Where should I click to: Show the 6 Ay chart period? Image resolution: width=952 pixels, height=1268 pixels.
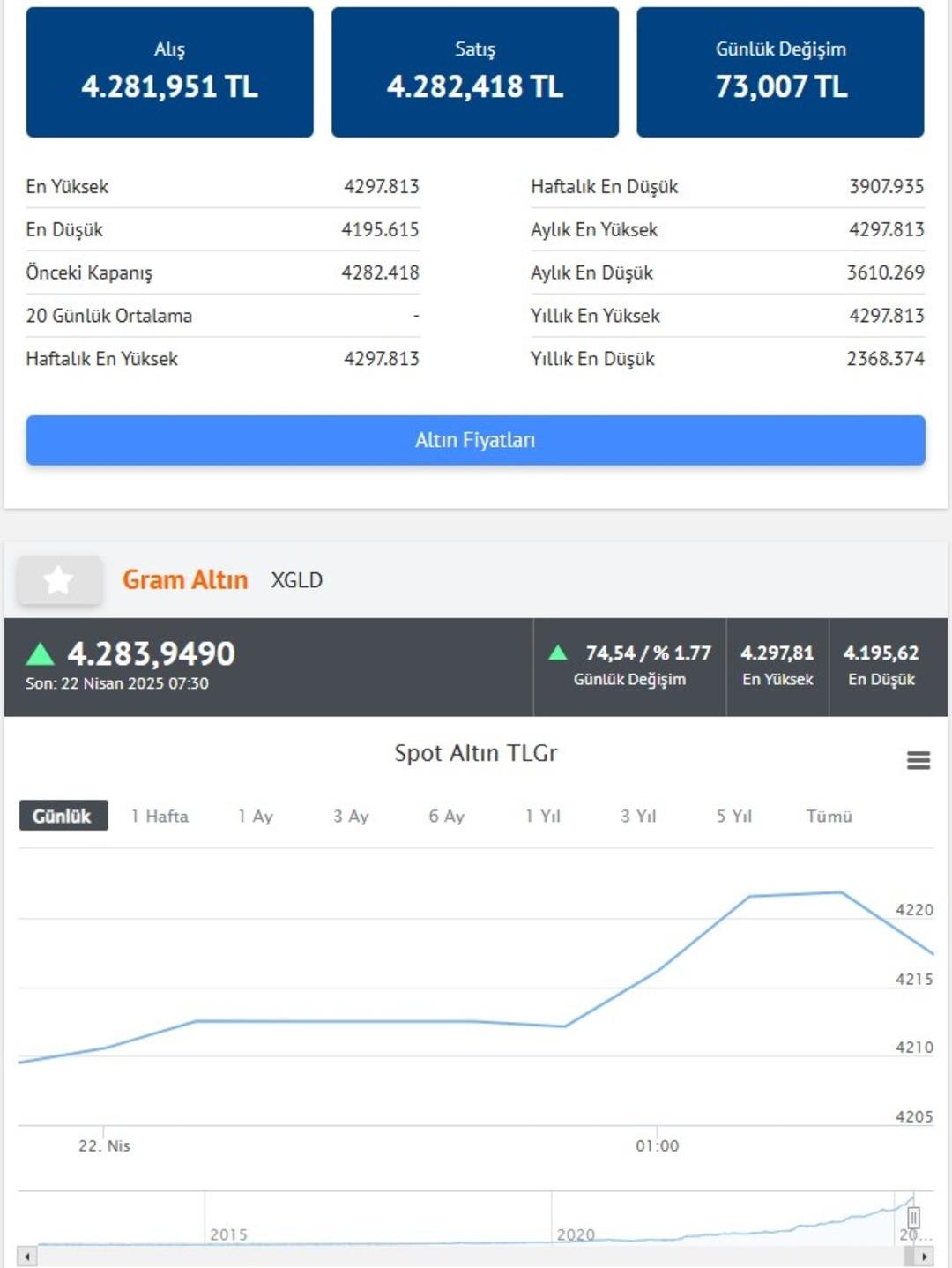point(446,816)
